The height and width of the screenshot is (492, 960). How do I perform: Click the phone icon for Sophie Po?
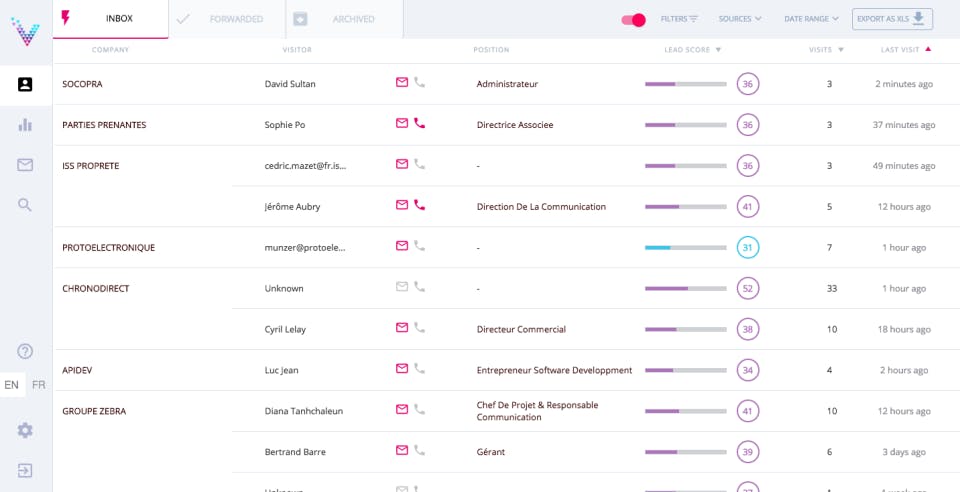click(x=420, y=124)
